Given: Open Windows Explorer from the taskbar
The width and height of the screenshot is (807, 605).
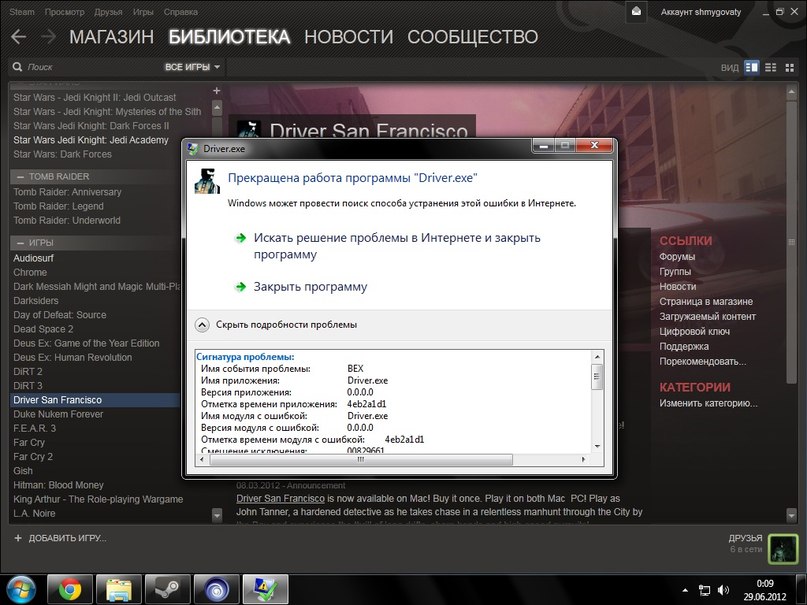Looking at the screenshot, I should [x=118, y=590].
